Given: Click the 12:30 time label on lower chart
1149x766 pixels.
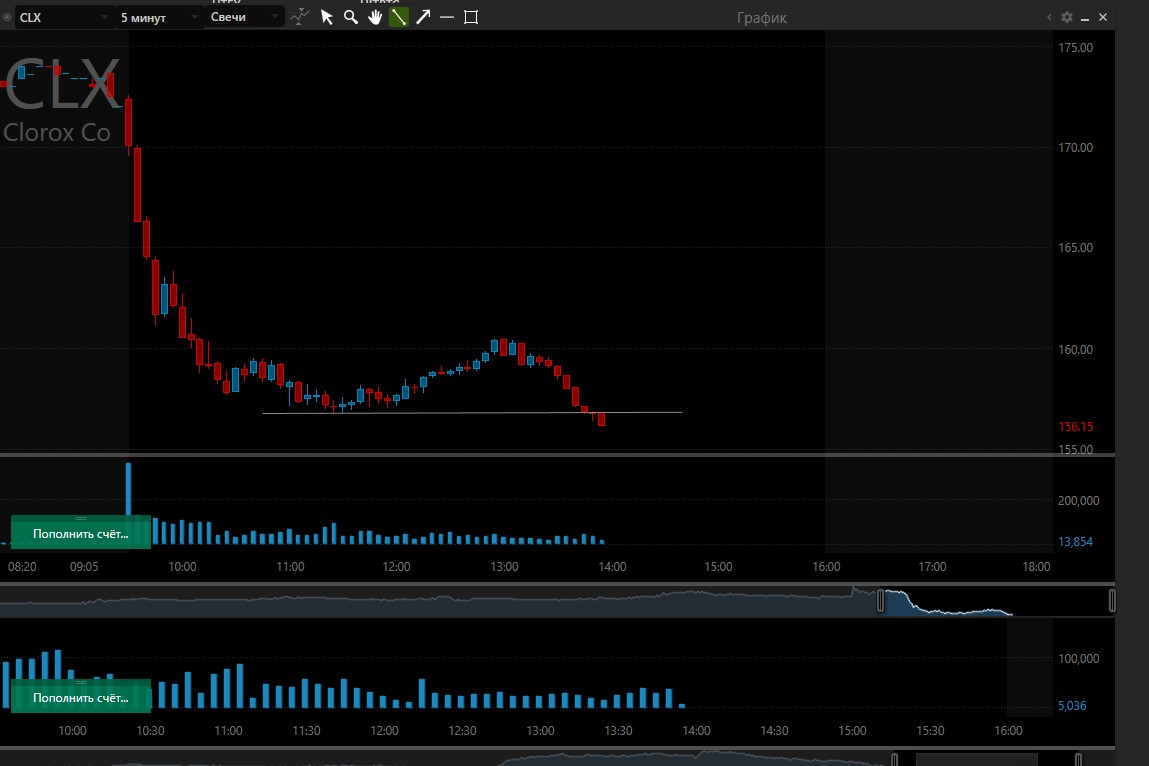Looking at the screenshot, I should 462,731.
